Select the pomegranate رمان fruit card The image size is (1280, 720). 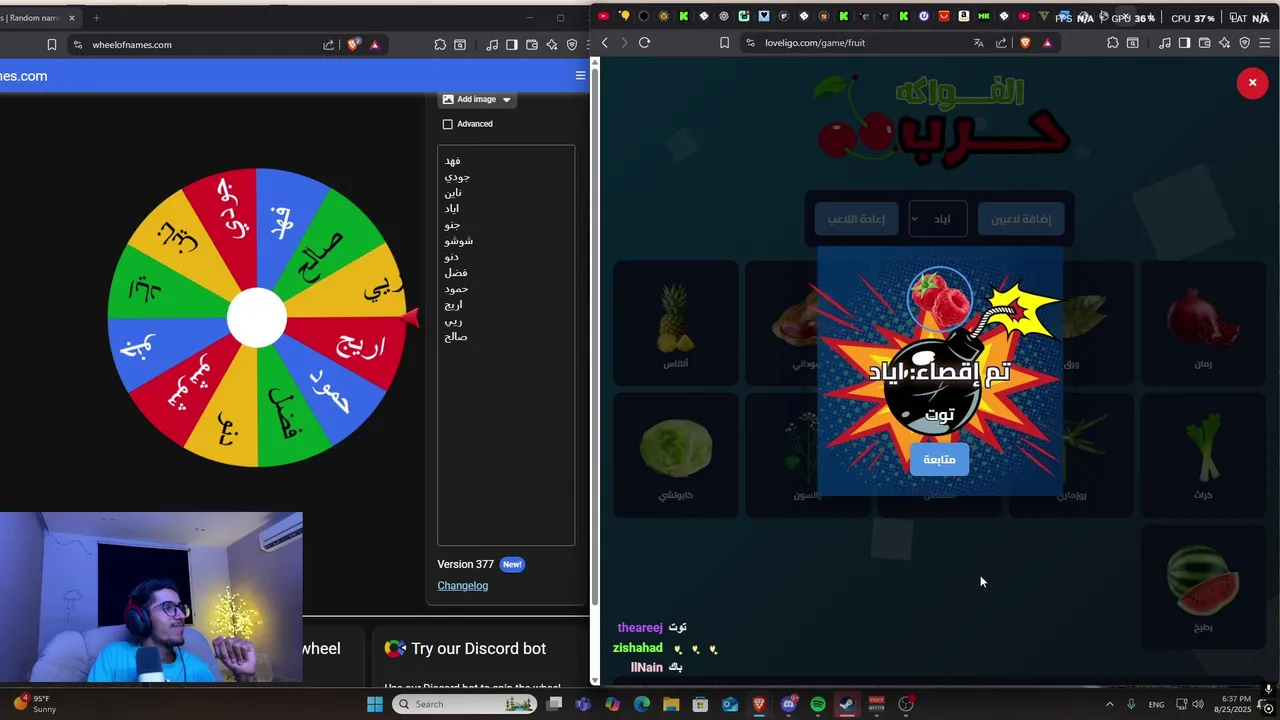coord(1203,323)
